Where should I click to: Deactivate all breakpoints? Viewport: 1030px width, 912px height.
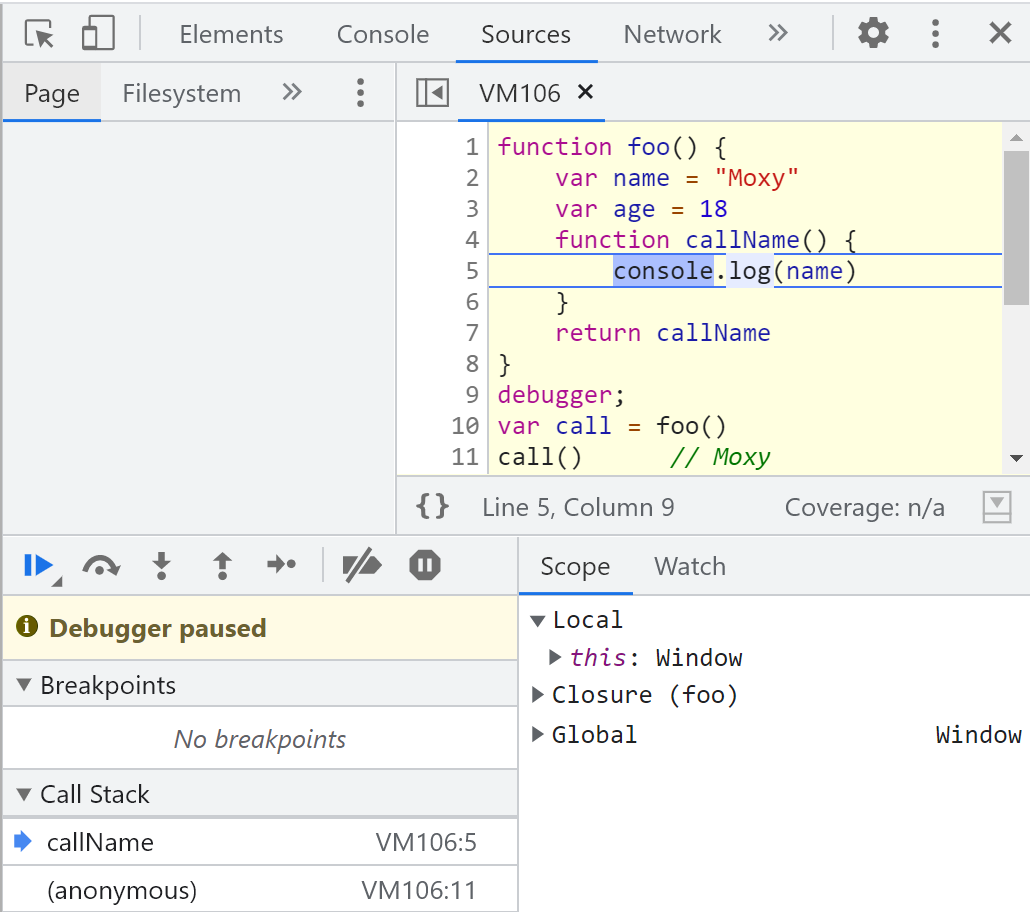361,566
